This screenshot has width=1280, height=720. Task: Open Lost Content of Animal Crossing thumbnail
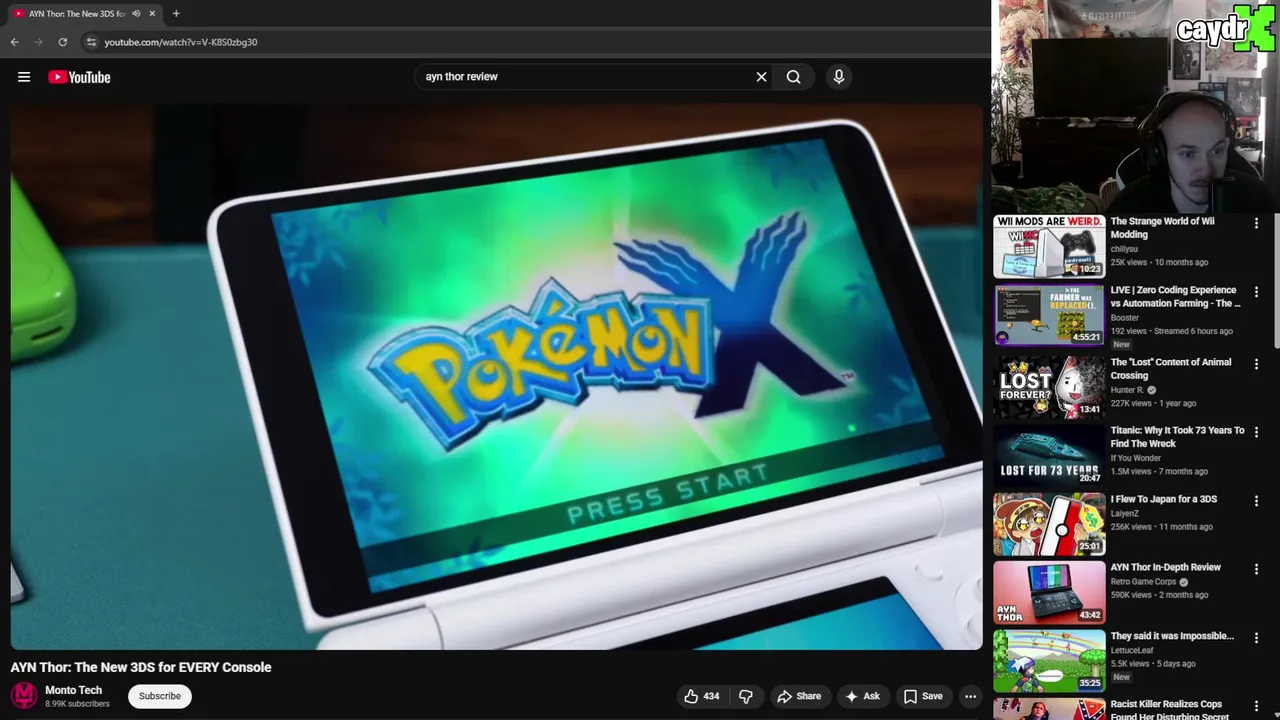[x=1049, y=387]
